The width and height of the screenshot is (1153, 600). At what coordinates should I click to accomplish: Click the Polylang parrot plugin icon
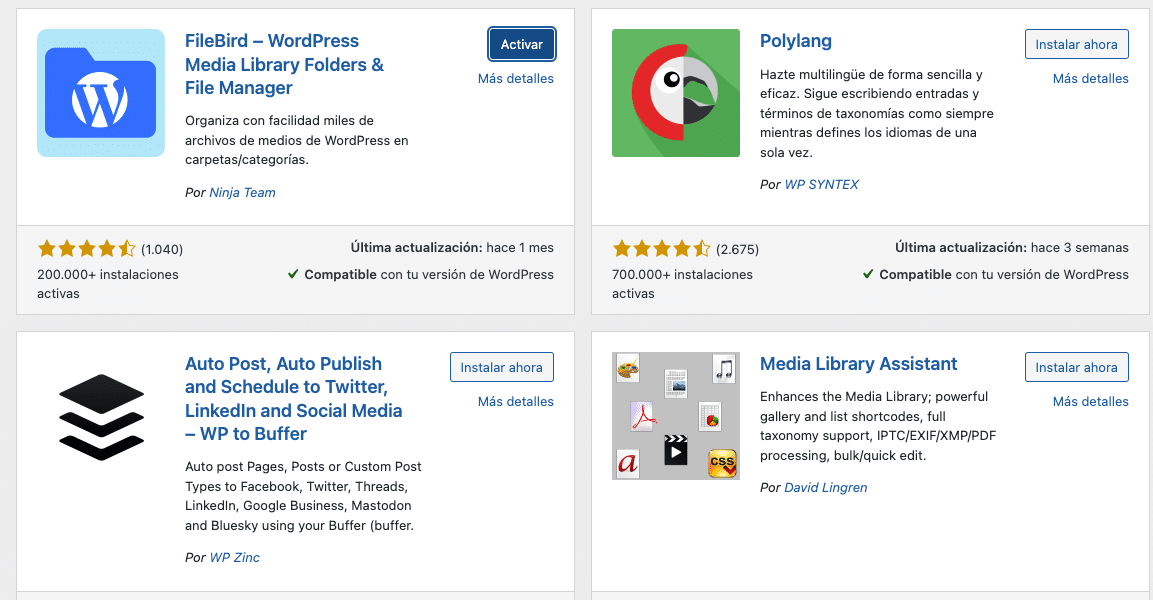[x=676, y=93]
